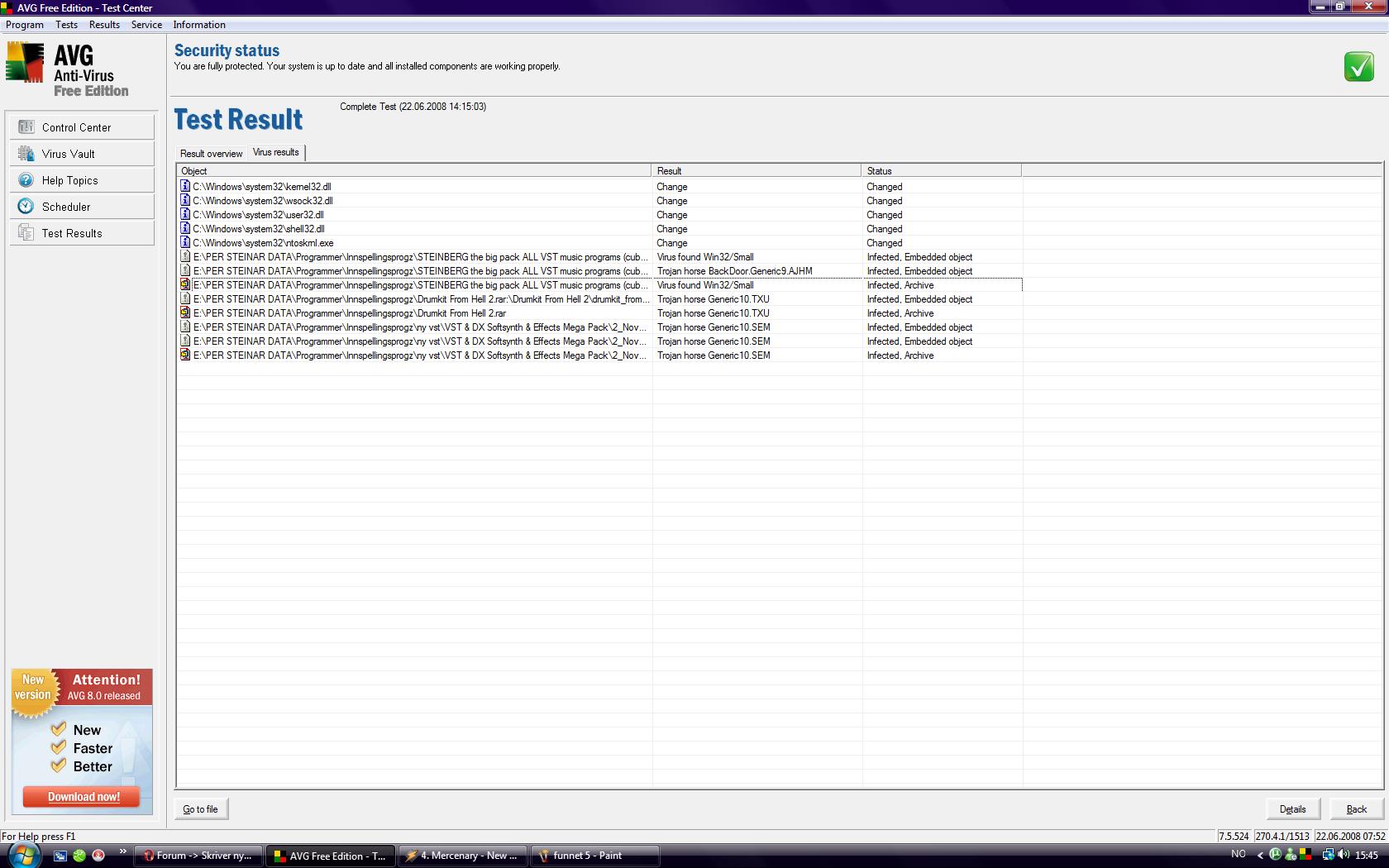Click the Scheduler clock icon

coord(26,207)
